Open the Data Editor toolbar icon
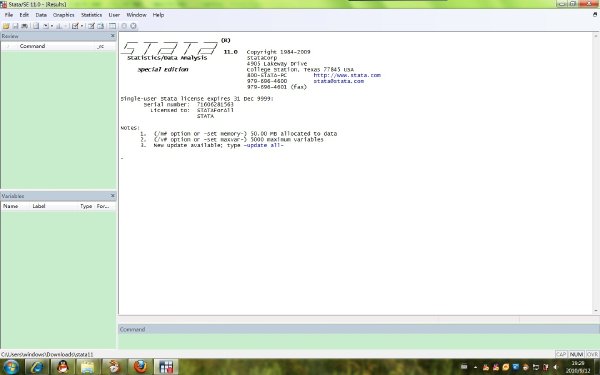 pyautogui.click(x=91, y=26)
